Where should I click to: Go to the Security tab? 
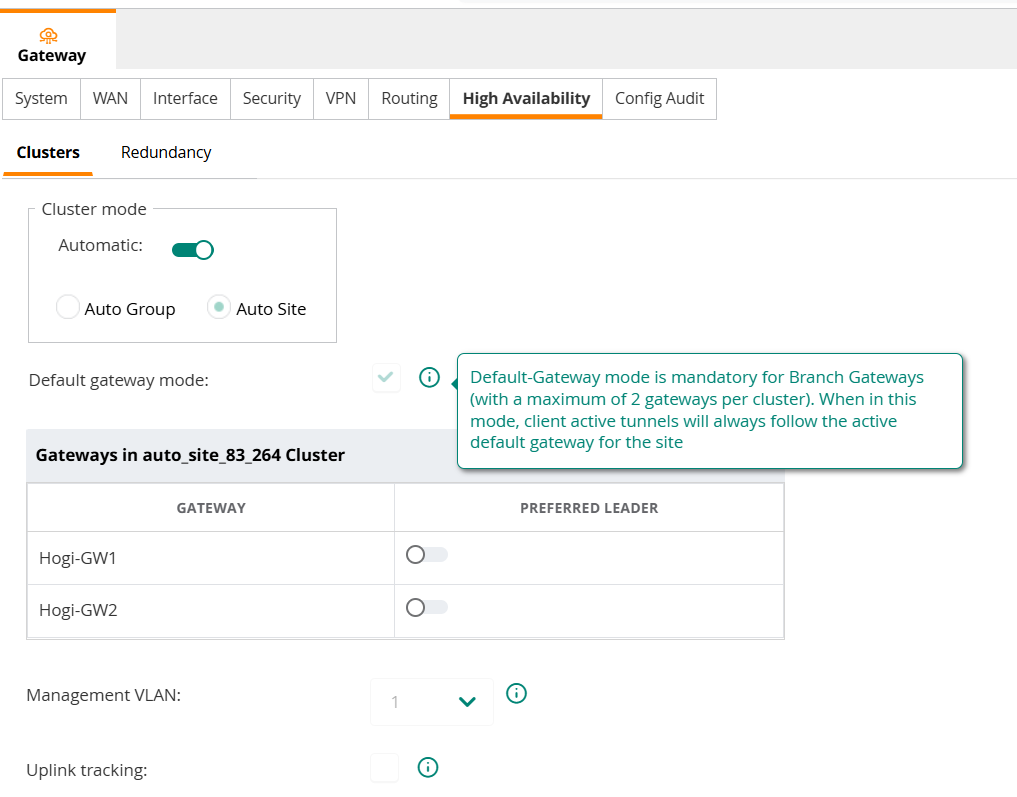[x=271, y=98]
